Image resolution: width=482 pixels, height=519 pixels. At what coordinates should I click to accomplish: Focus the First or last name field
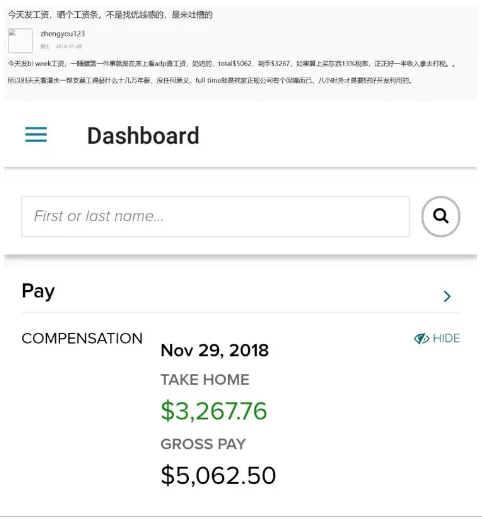(215, 216)
